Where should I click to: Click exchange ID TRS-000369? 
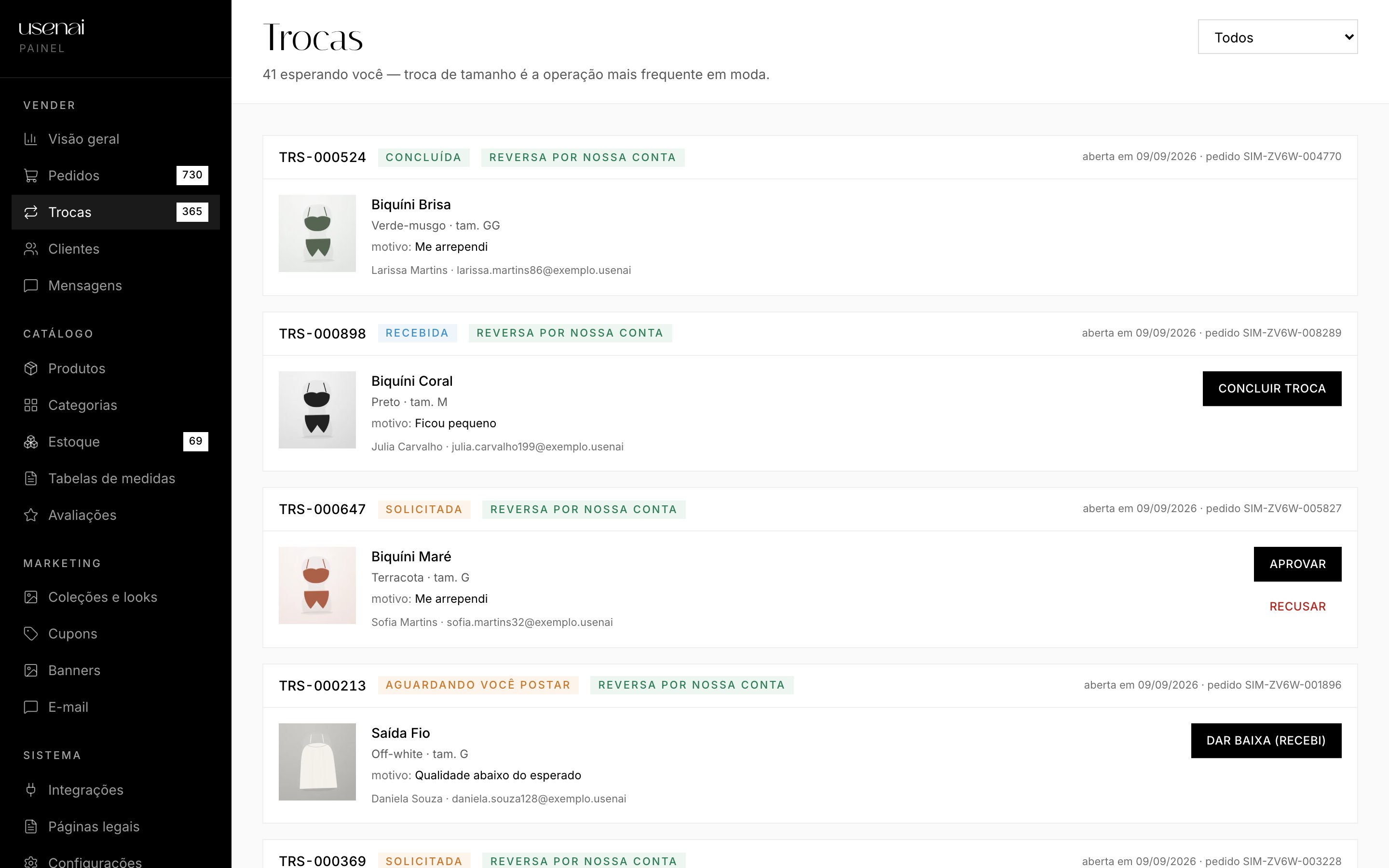[322, 861]
